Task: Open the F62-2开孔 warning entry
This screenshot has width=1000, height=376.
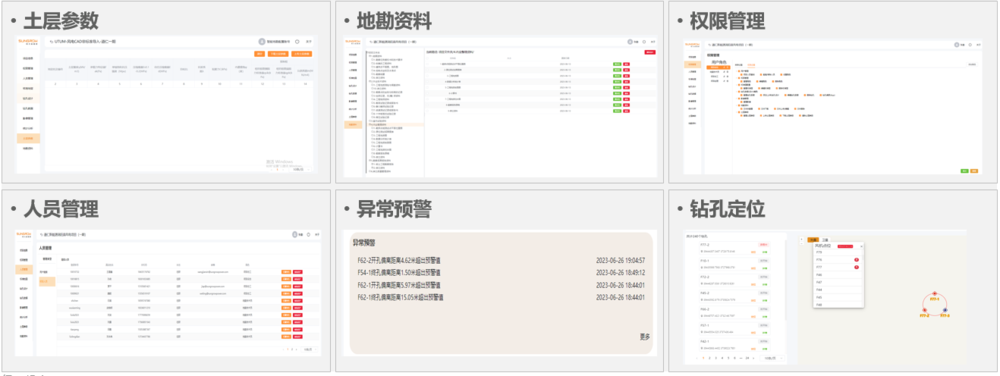Action: (x=502, y=261)
